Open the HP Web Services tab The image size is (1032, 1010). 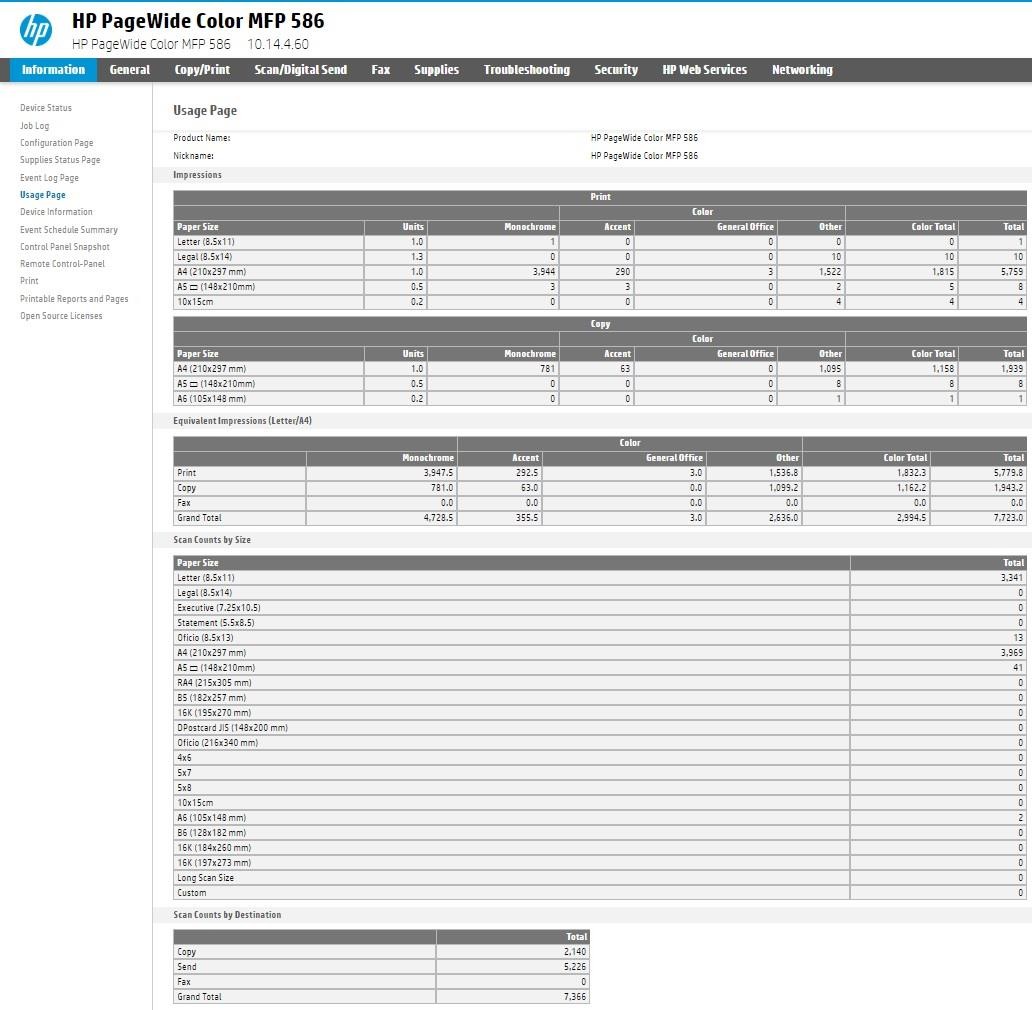(704, 70)
